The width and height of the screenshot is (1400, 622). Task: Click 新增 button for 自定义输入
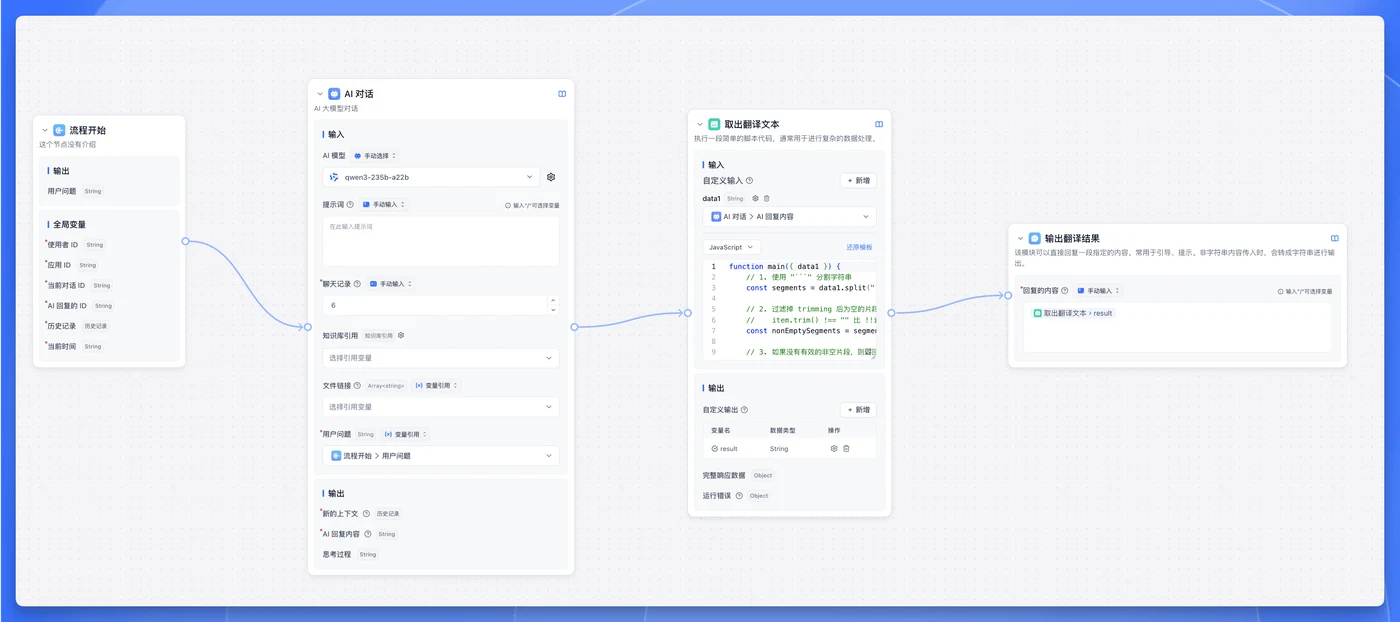tap(858, 181)
